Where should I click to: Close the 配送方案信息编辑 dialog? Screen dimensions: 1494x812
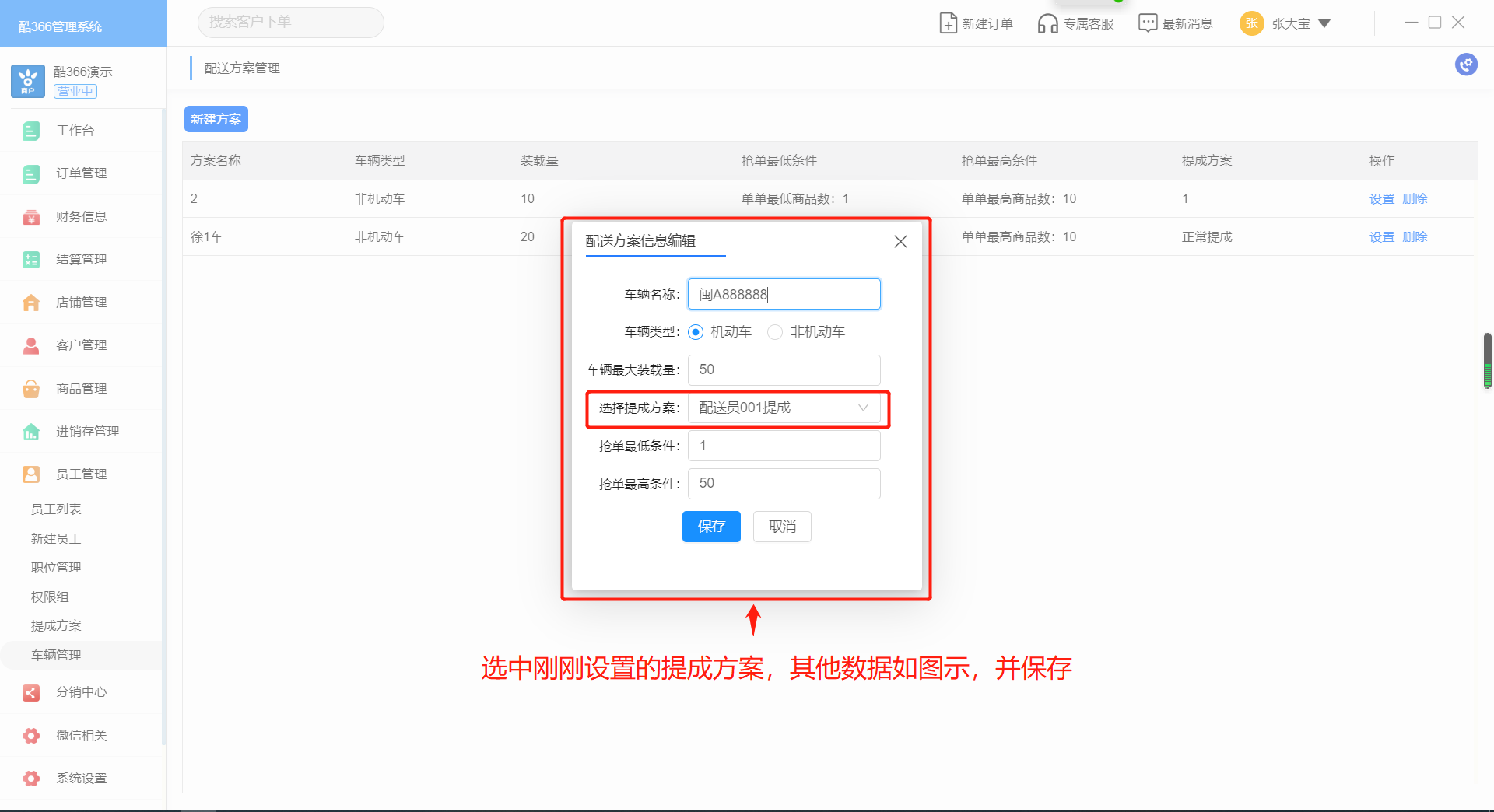tap(900, 242)
